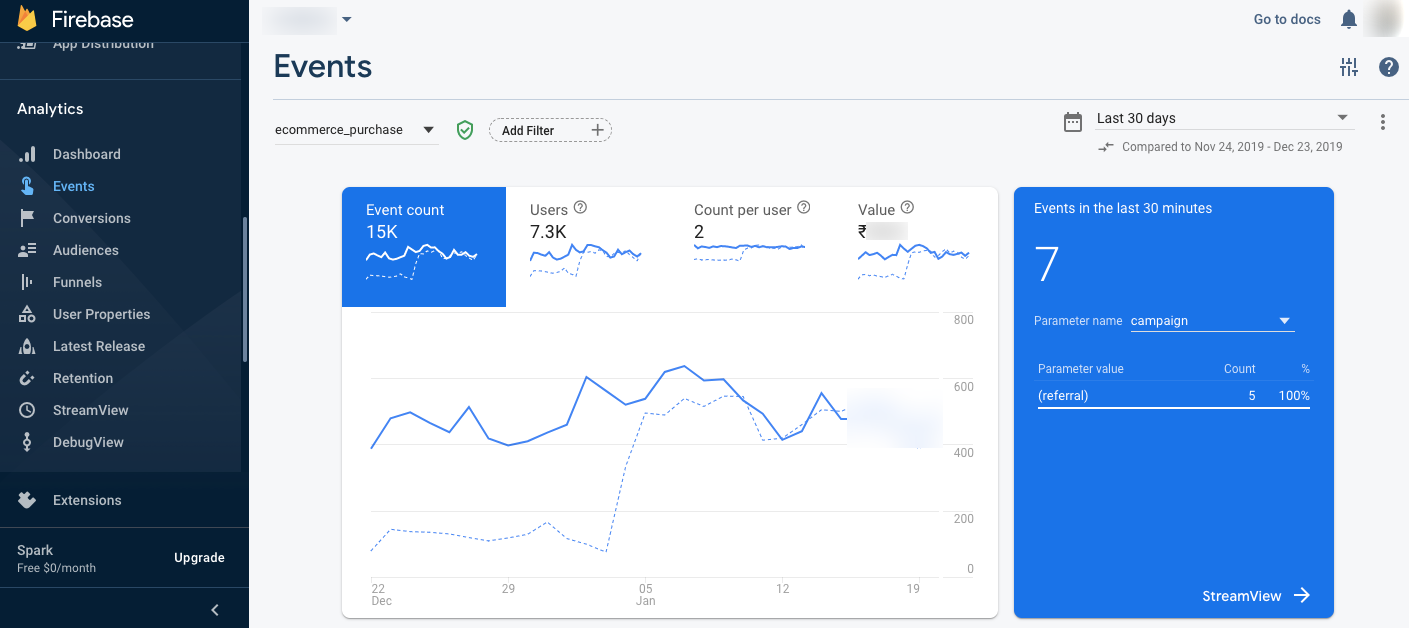Click the Go to docs link
This screenshot has width=1409, height=628.
tap(1287, 19)
